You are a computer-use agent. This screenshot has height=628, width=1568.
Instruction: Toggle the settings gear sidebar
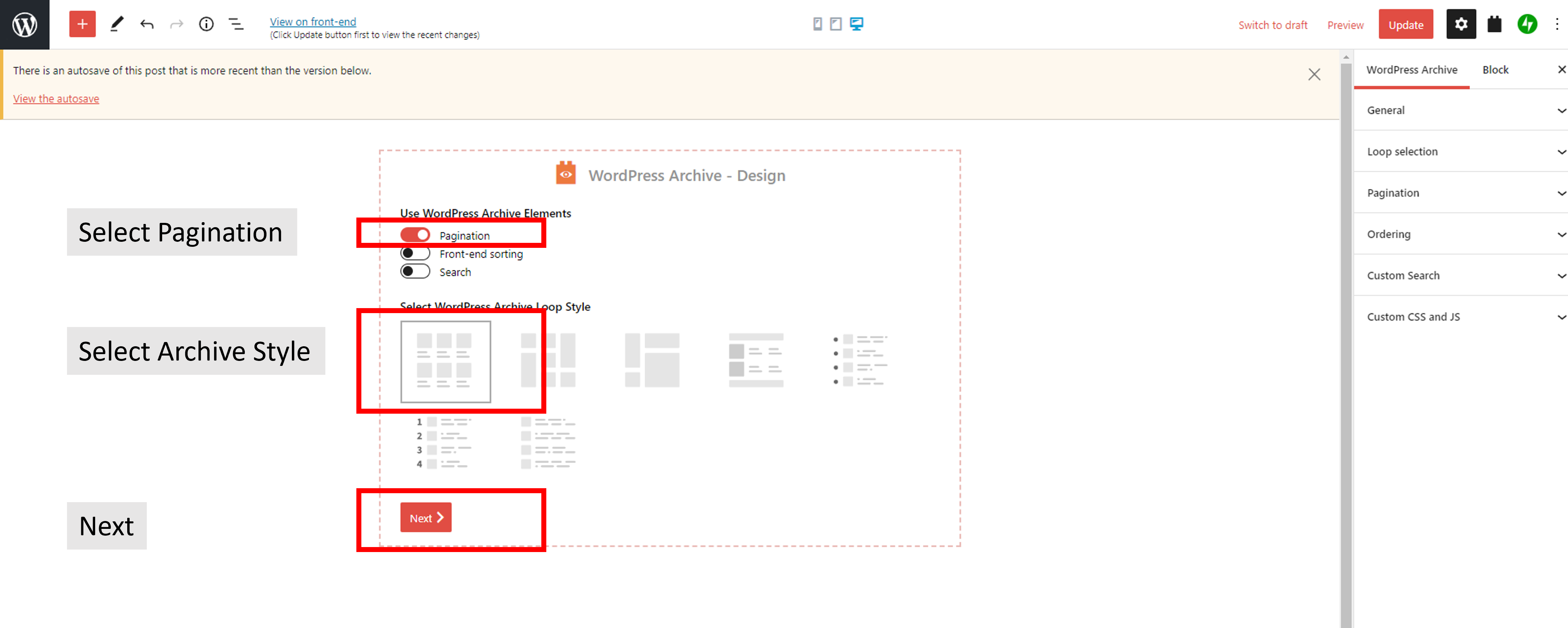coord(1461,24)
